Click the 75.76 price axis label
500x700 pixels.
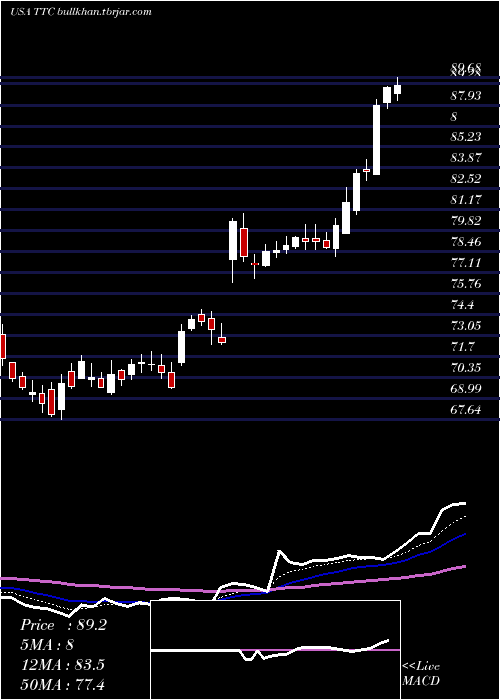(466, 283)
